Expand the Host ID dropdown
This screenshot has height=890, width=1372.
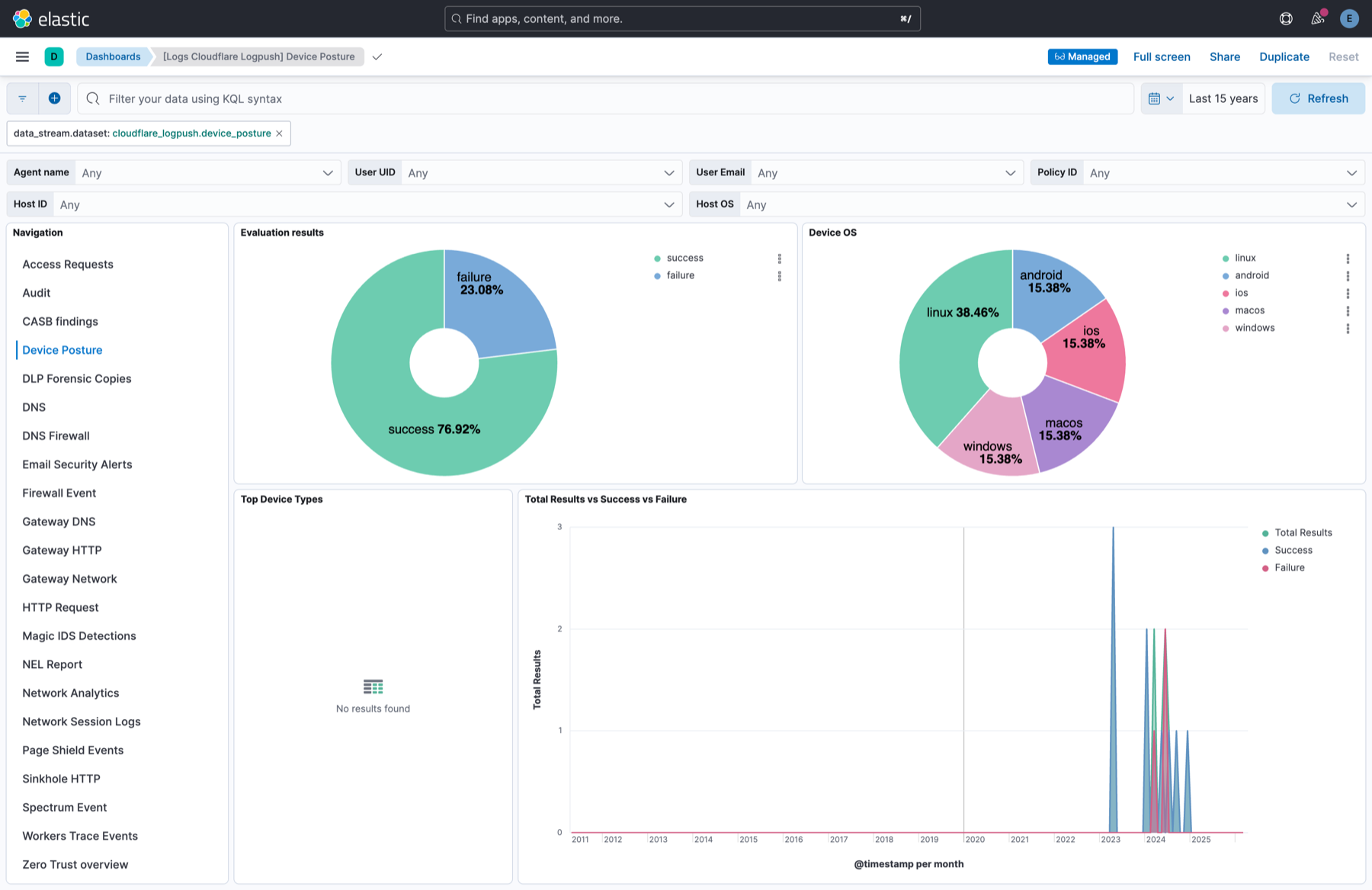[367, 204]
